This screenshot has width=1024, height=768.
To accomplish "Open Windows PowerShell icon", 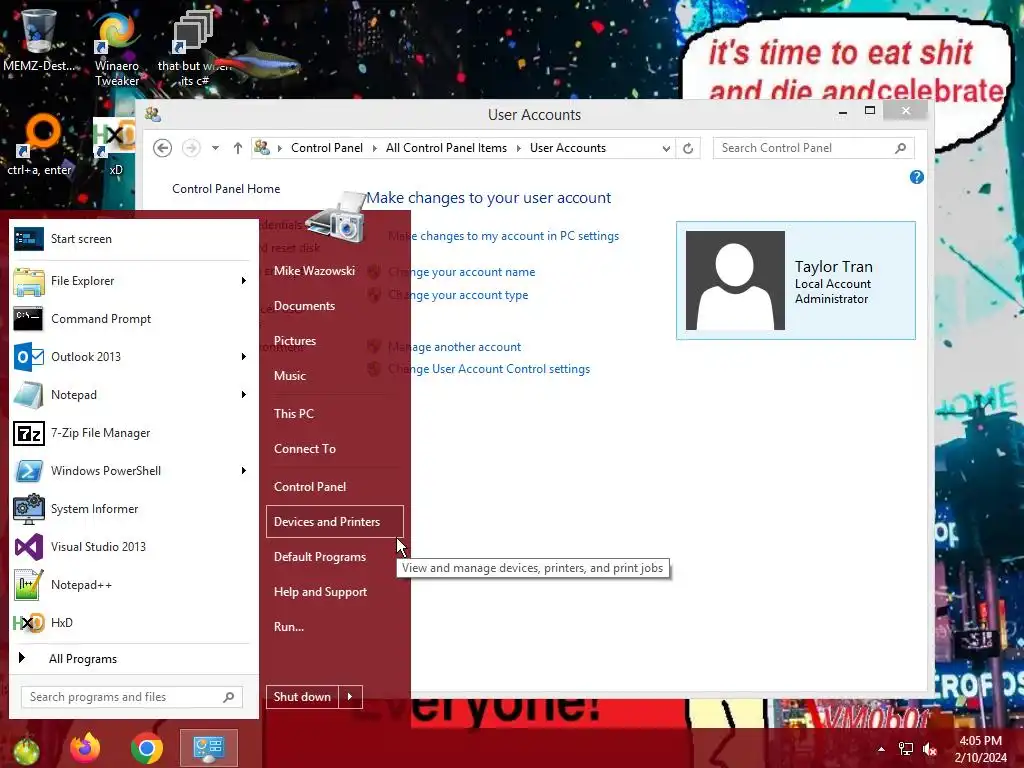I will point(29,471).
